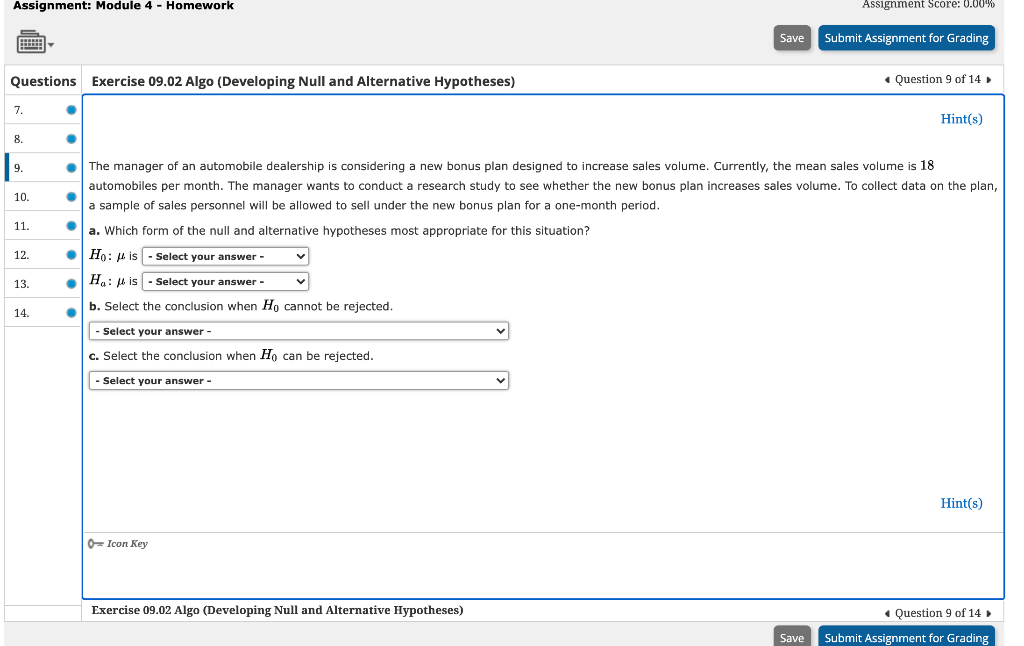Screen dimensions: 1024x646
Task: Open the part c conclusion dropdown
Action: (x=298, y=380)
